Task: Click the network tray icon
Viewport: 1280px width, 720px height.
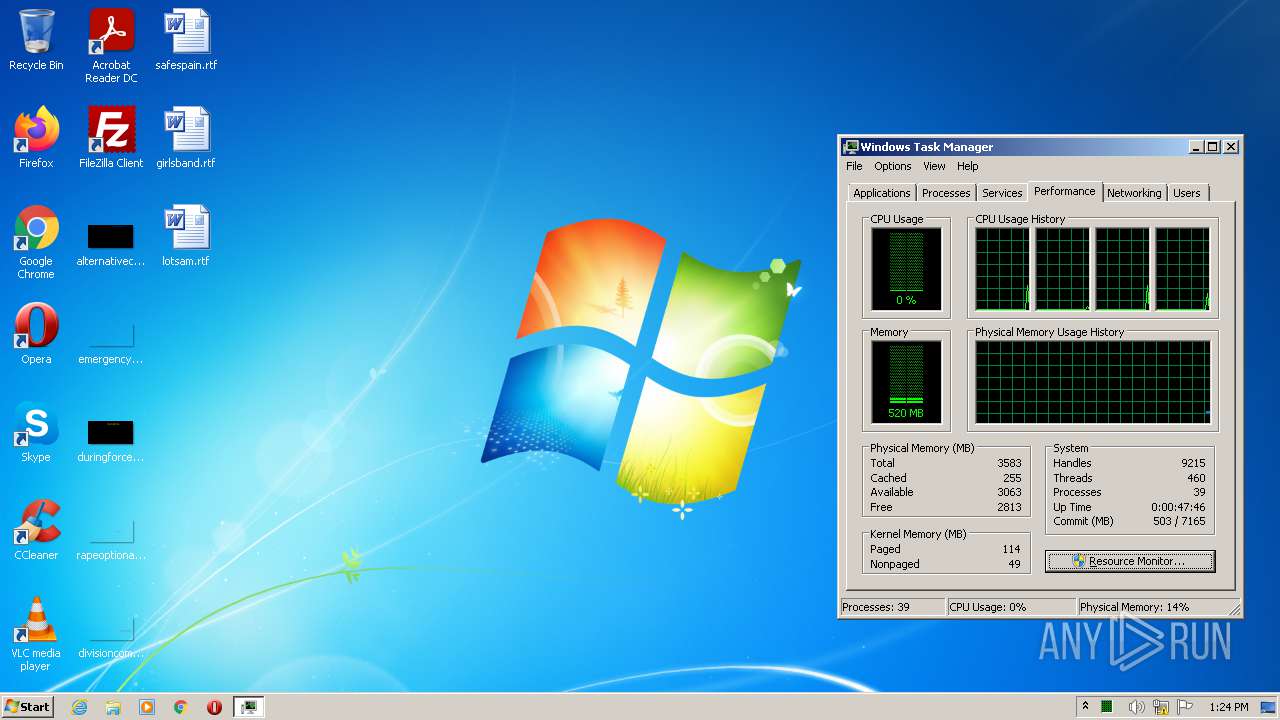Action: coord(1160,707)
